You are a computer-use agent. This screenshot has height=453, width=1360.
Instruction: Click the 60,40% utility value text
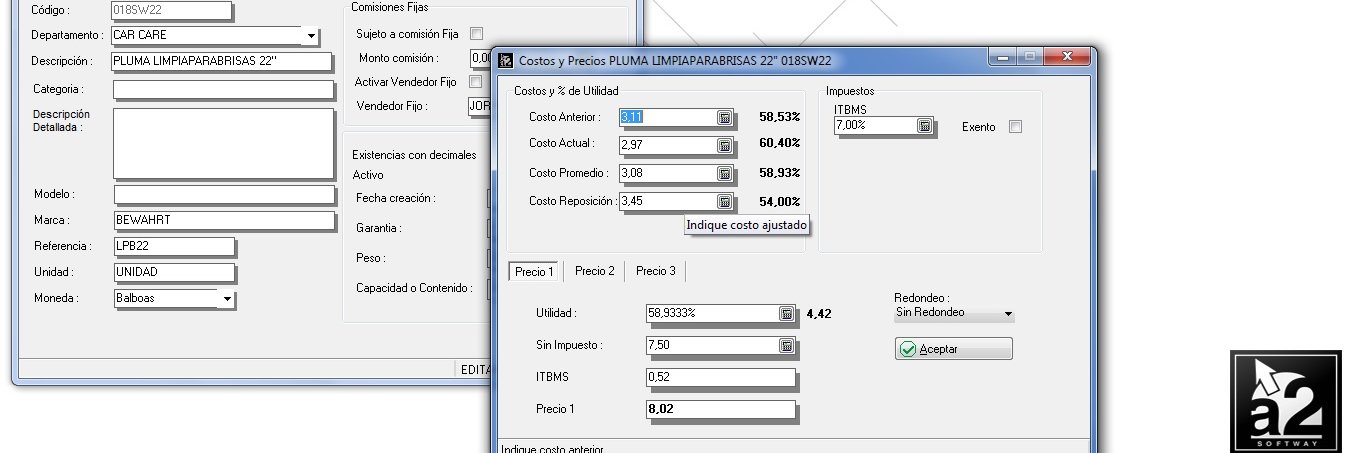point(779,144)
